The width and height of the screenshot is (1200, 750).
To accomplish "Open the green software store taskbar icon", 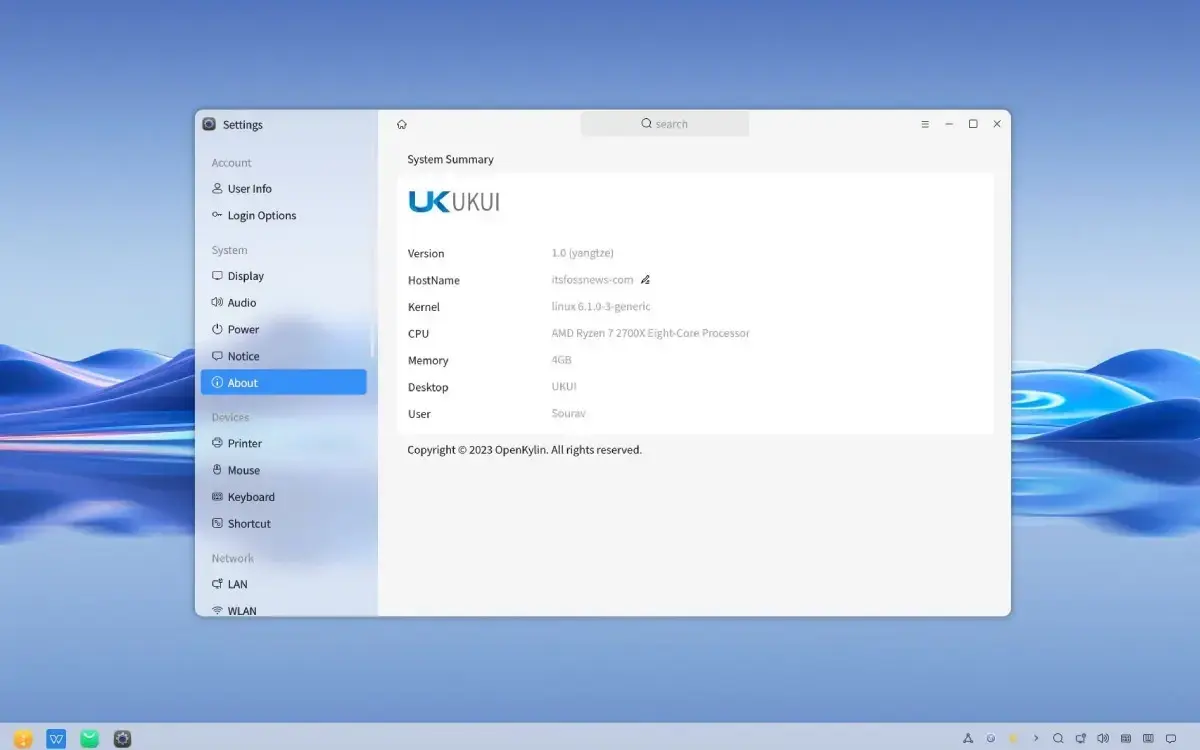I will [90, 739].
